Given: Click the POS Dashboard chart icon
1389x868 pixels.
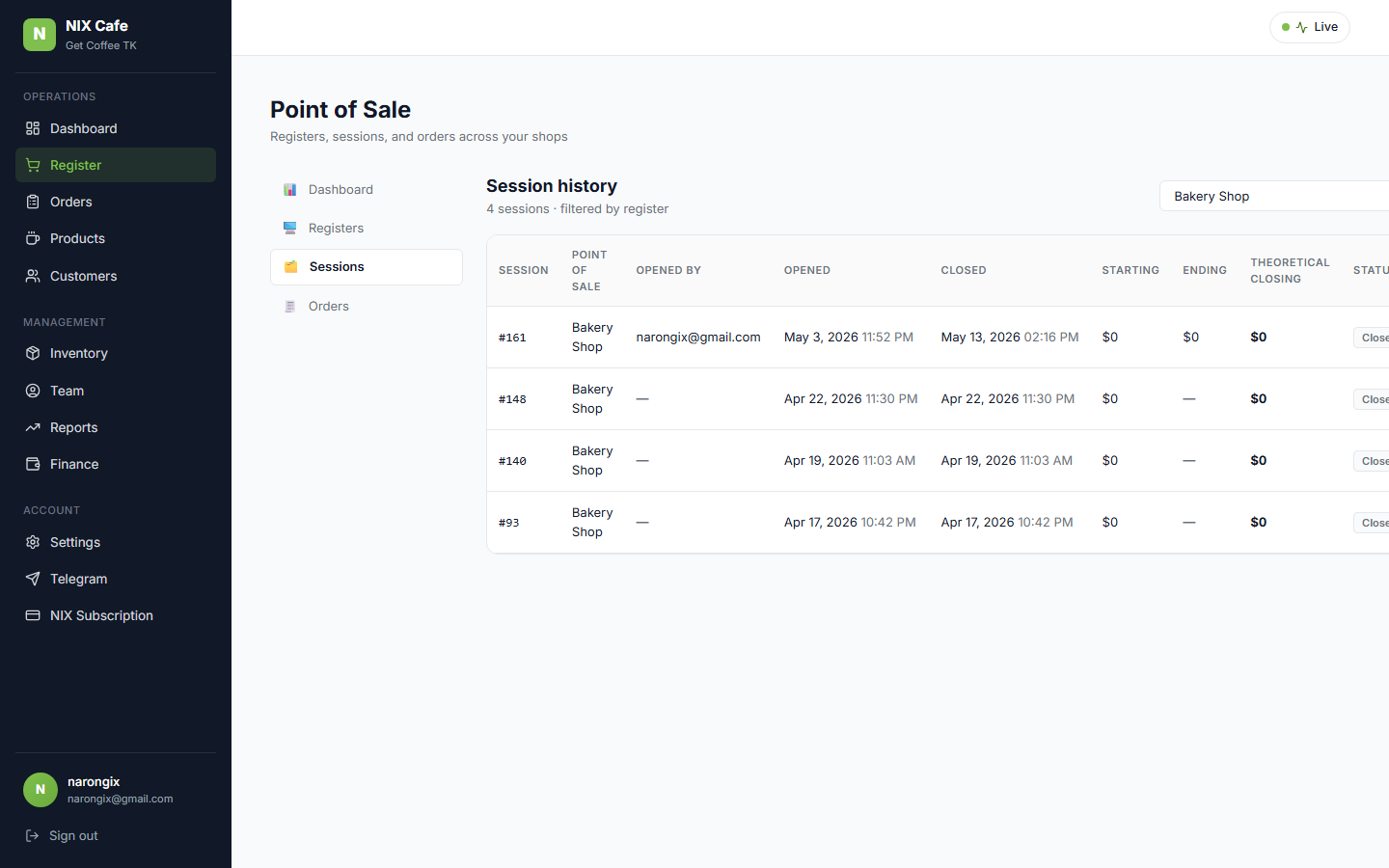Looking at the screenshot, I should point(289,190).
